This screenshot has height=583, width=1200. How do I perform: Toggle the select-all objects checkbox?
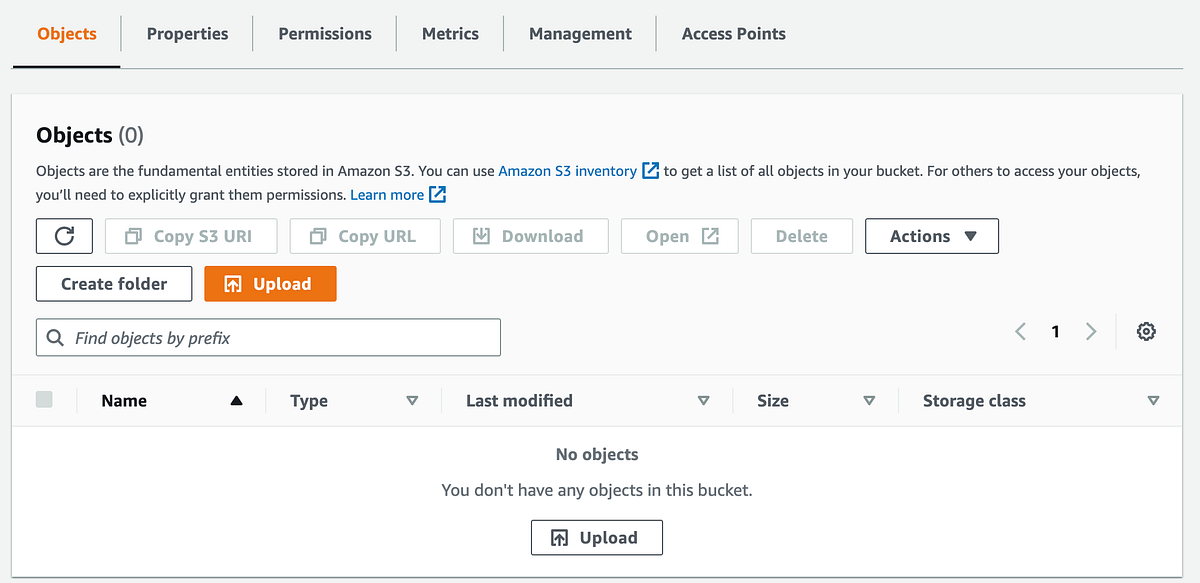pos(44,400)
